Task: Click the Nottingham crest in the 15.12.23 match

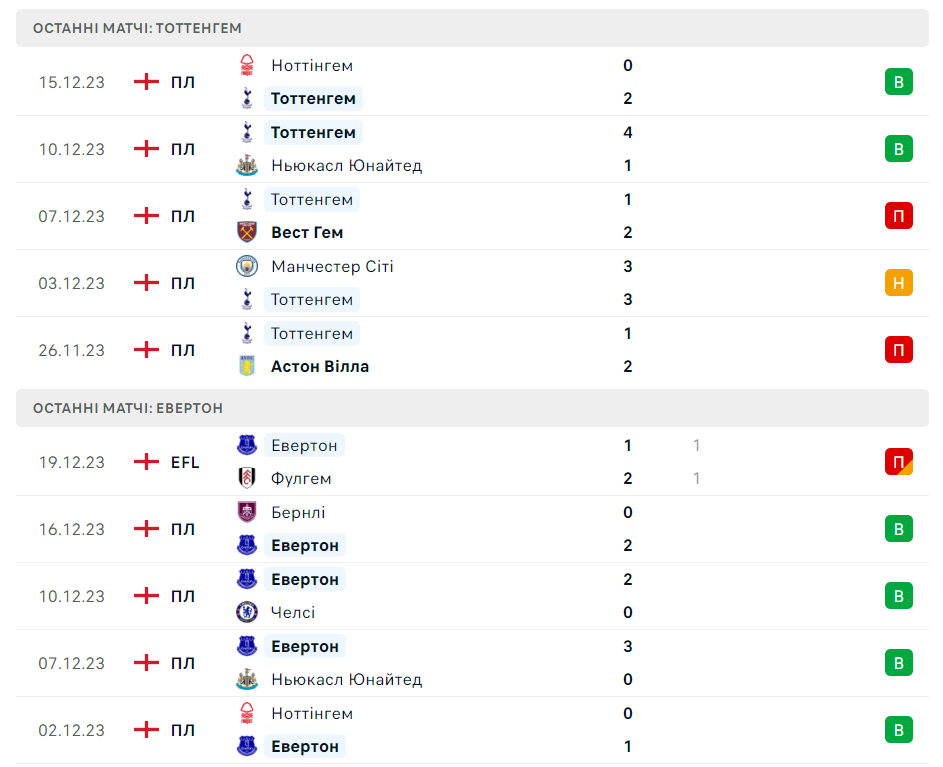Action: (246, 66)
